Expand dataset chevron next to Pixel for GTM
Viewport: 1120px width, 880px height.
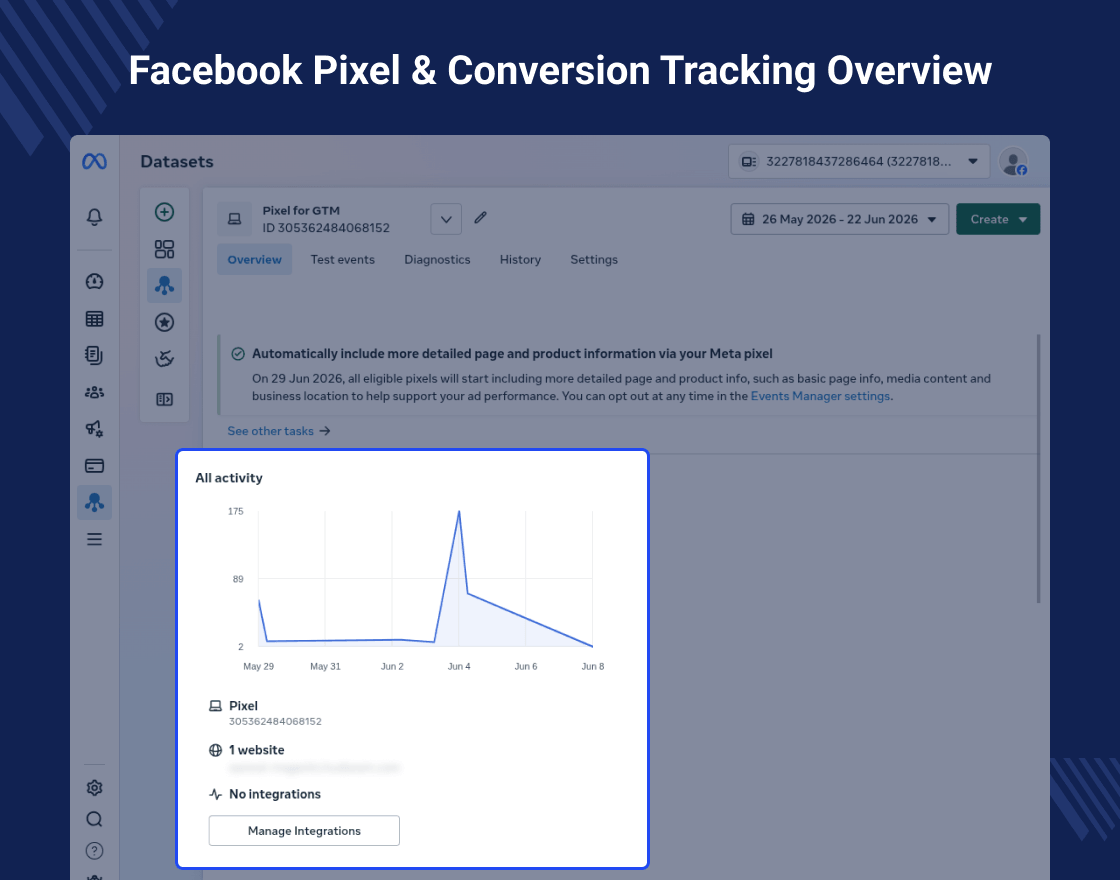point(446,219)
